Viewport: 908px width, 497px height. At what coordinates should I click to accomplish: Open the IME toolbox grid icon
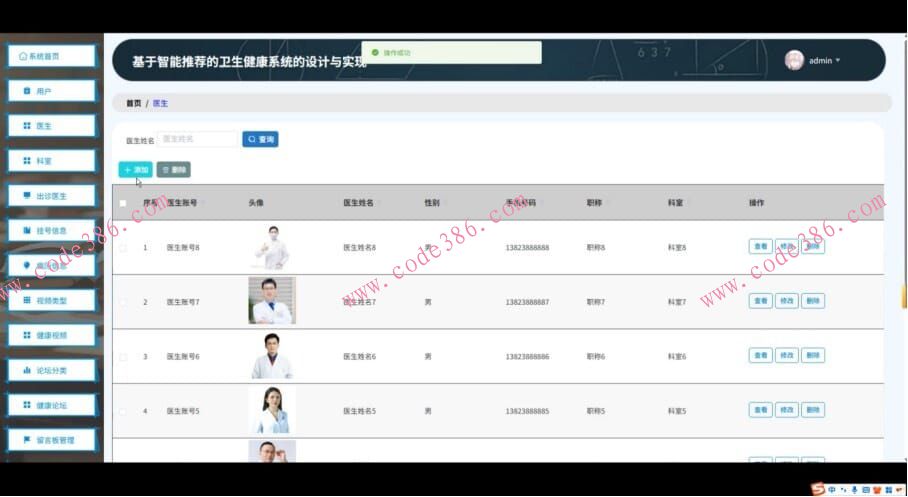click(888, 490)
